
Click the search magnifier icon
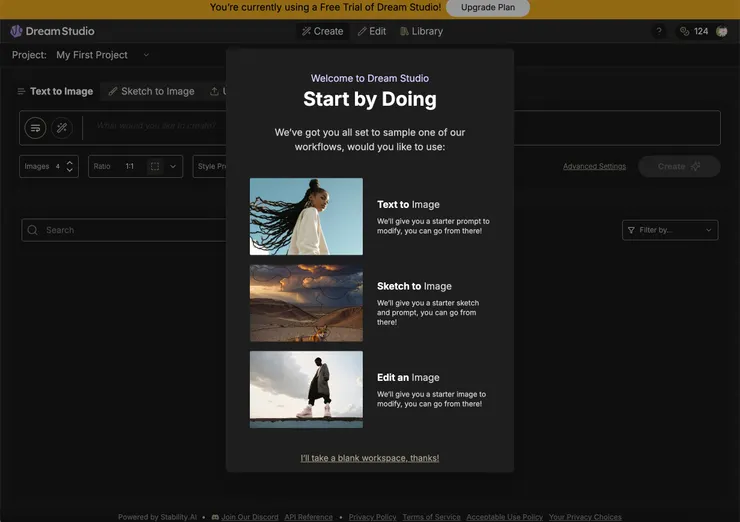[x=34, y=230]
